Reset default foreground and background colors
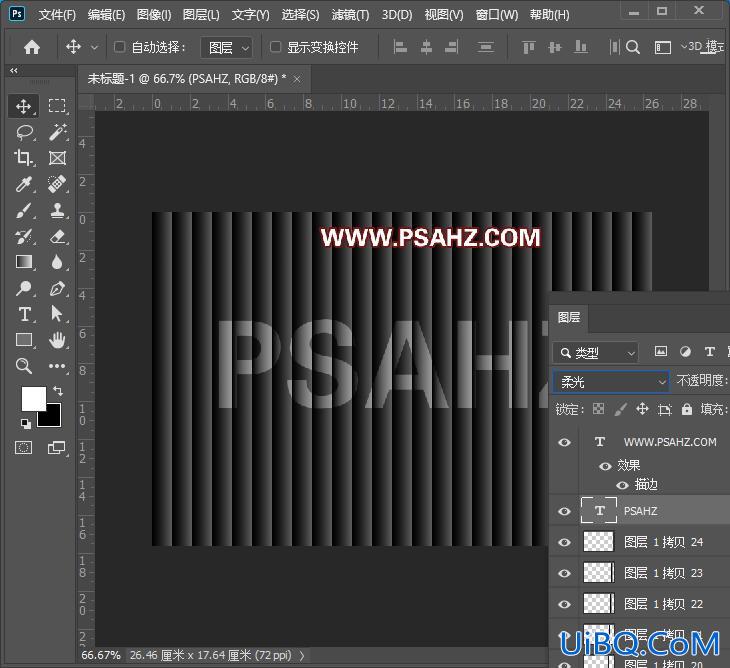This screenshot has height=668, width=730. (26, 424)
